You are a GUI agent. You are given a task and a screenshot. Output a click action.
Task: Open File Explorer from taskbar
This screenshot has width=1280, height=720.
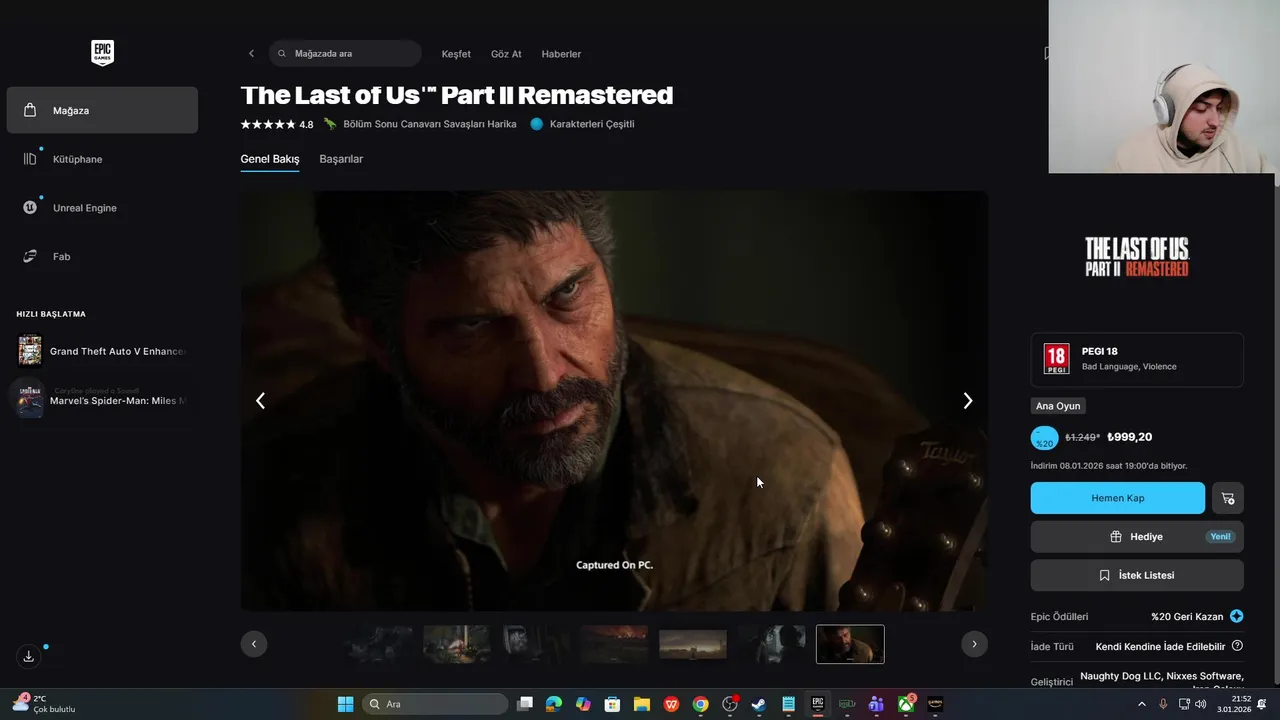(x=642, y=704)
